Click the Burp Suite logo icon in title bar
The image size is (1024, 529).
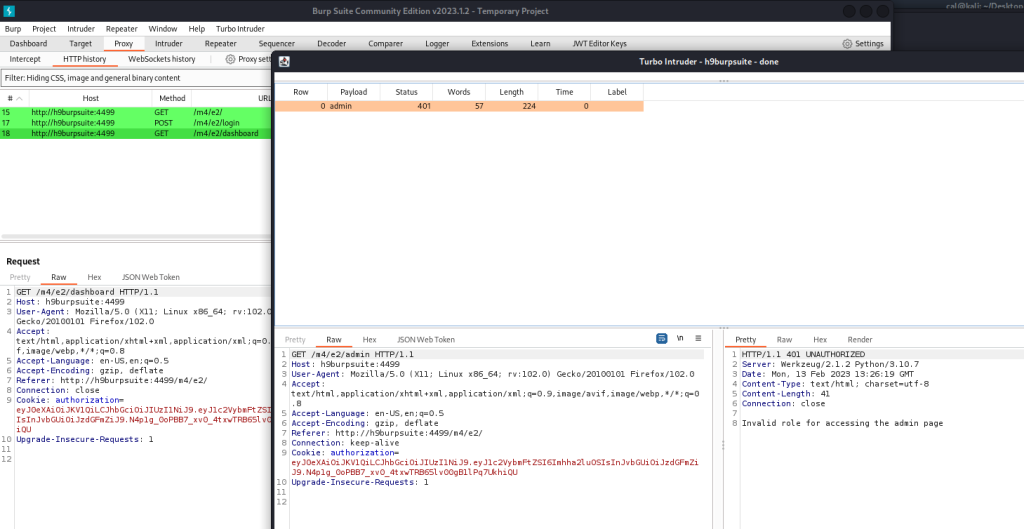(9, 11)
